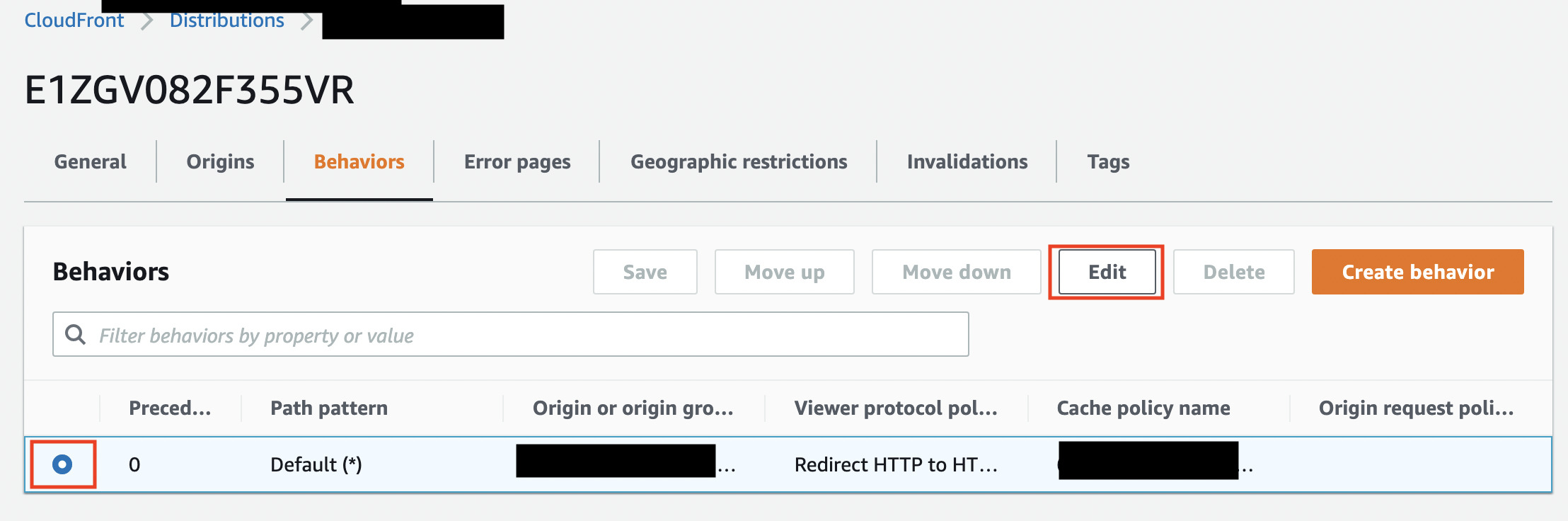
Task: Open Distributions from the breadcrumb
Action: click(x=227, y=20)
